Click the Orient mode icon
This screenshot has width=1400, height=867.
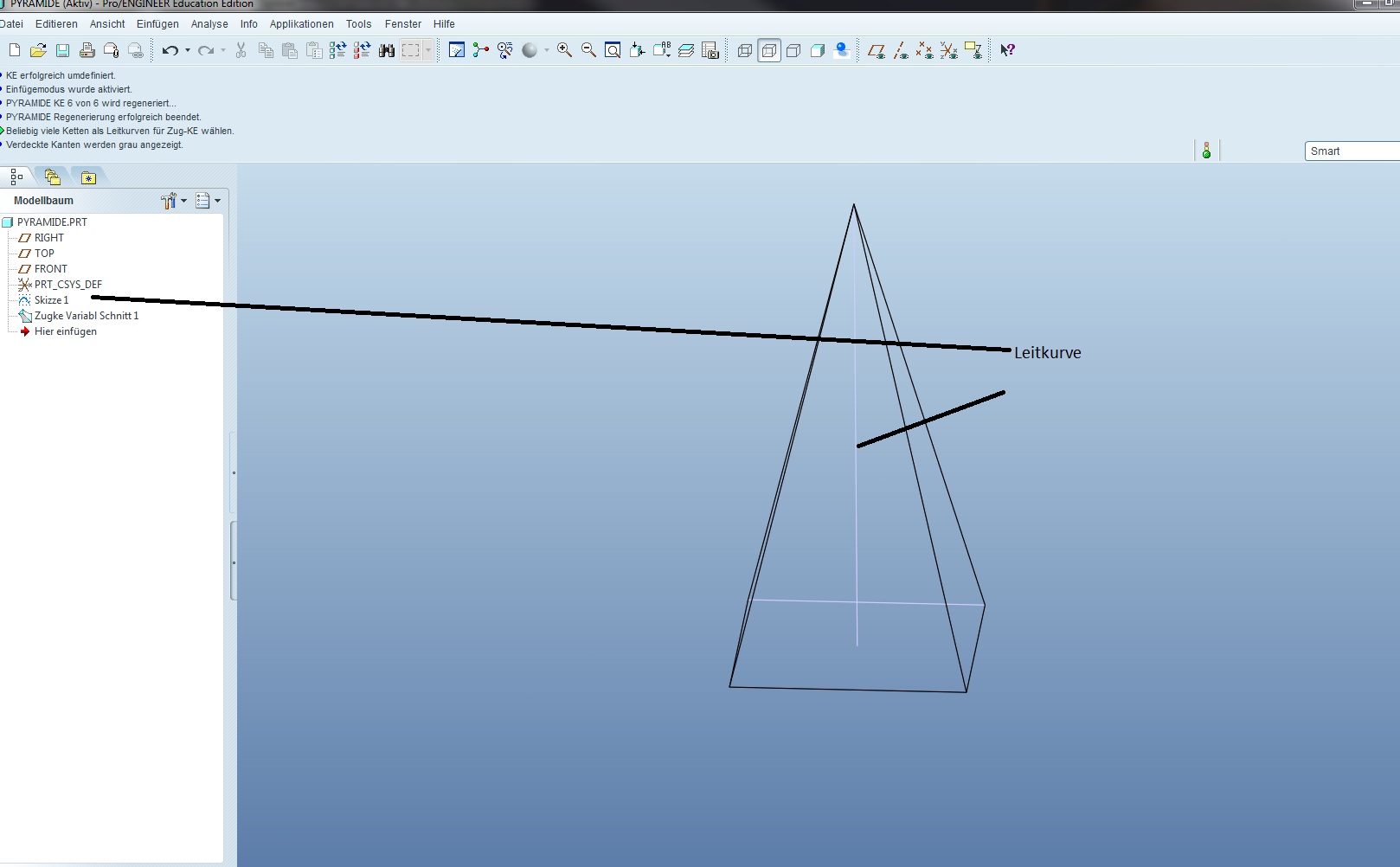pyautogui.click(x=505, y=50)
